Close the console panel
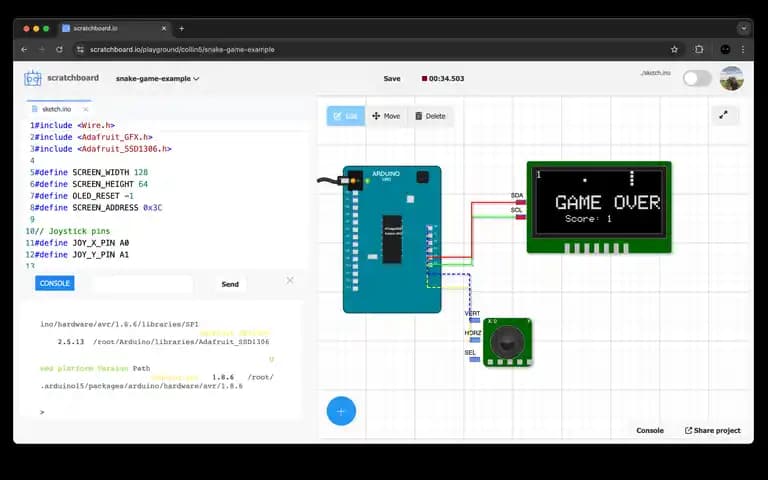 tap(290, 280)
